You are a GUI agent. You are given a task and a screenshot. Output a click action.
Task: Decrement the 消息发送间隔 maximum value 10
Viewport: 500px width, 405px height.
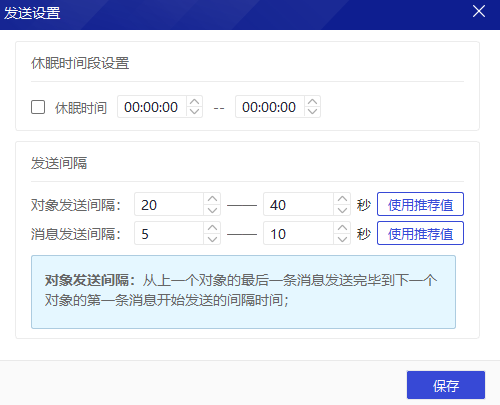pos(342,239)
